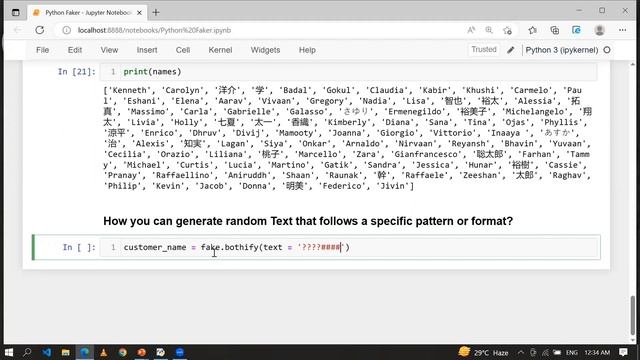Show hidden system tray icons
The height and width of the screenshot is (360, 640).
point(521,352)
